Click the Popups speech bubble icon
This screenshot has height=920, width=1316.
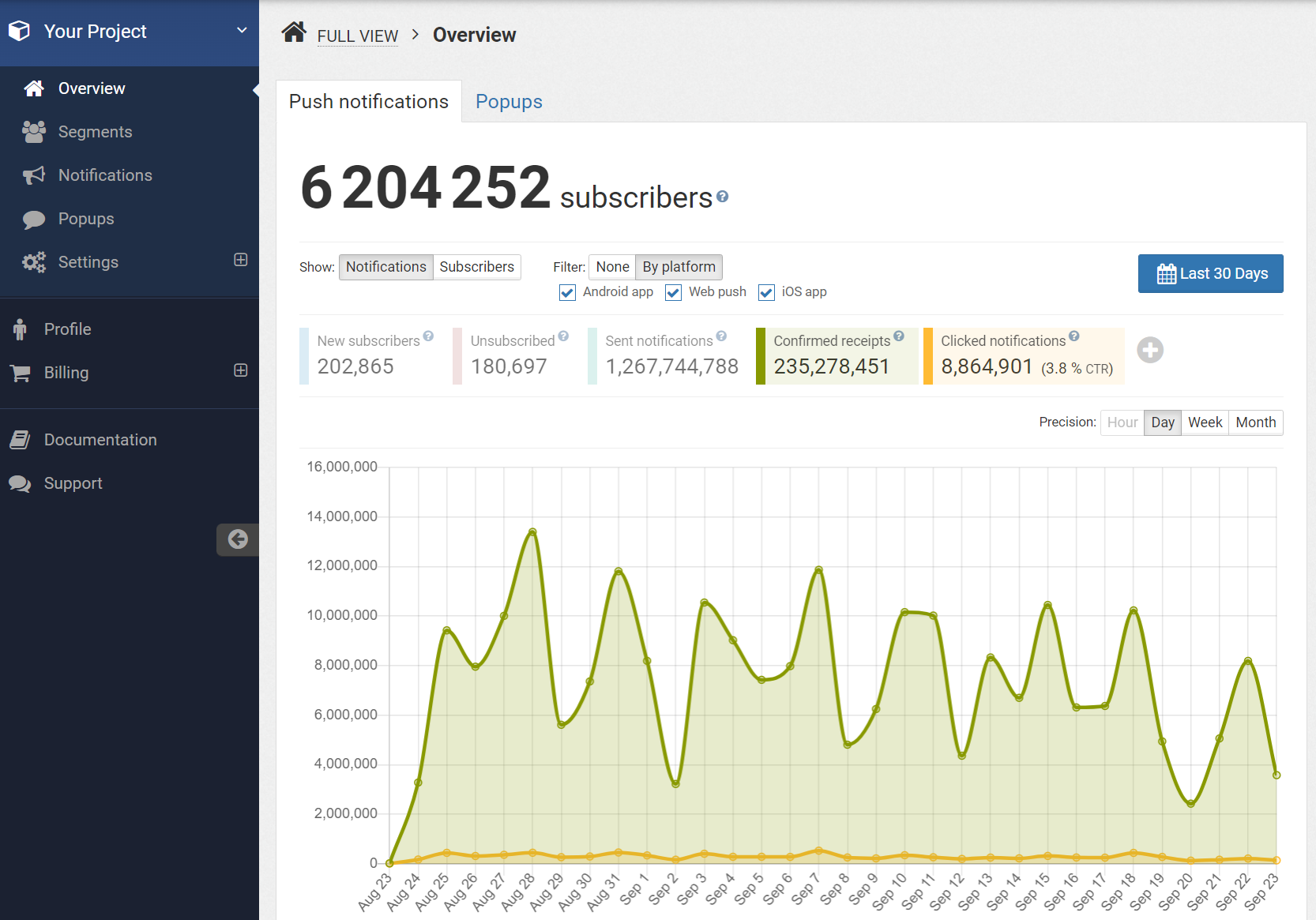34,219
